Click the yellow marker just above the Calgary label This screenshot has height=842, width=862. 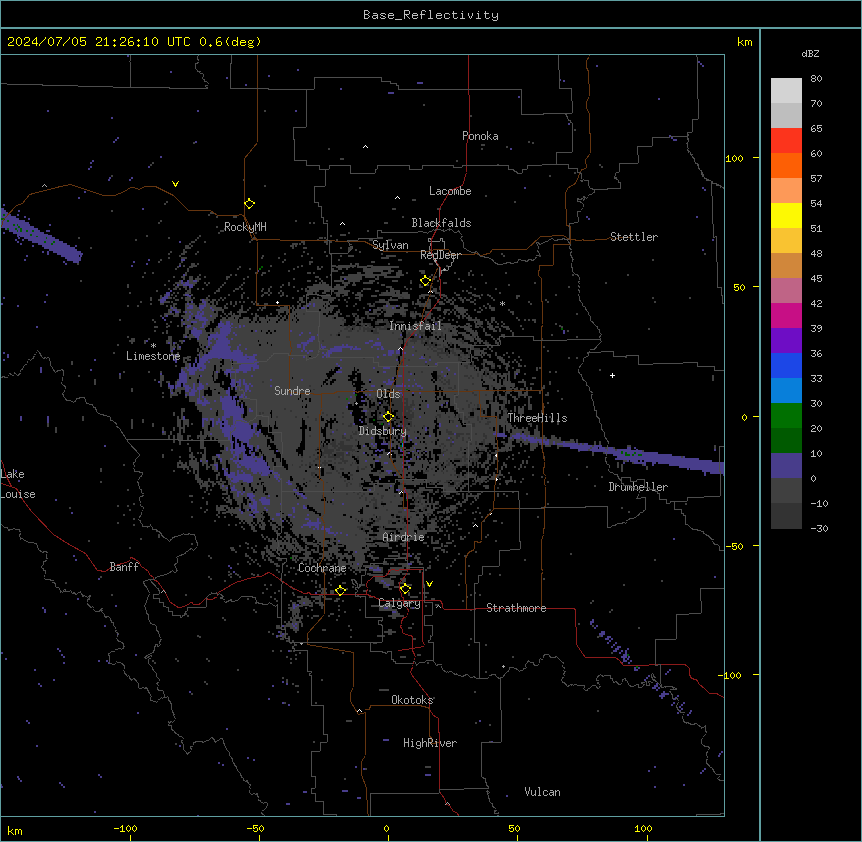tap(405, 589)
